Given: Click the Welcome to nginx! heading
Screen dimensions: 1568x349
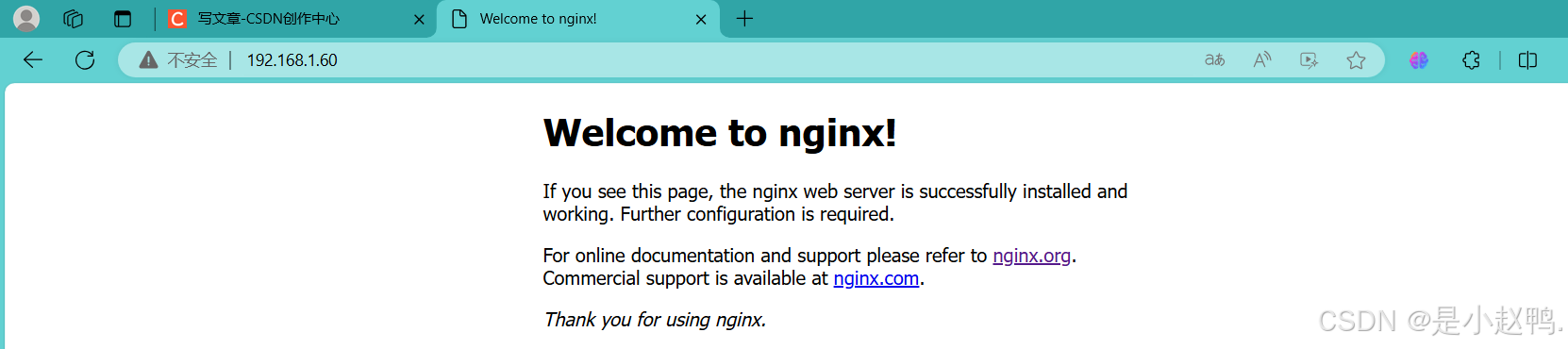Looking at the screenshot, I should 720,133.
